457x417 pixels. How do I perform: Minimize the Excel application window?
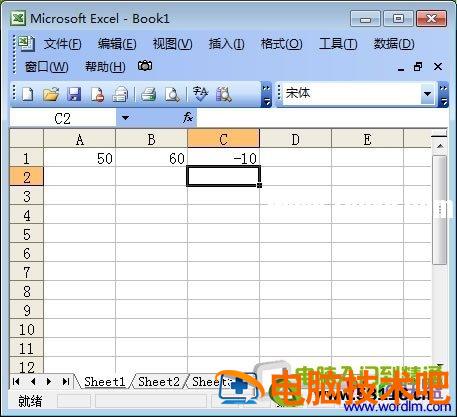click(x=365, y=19)
